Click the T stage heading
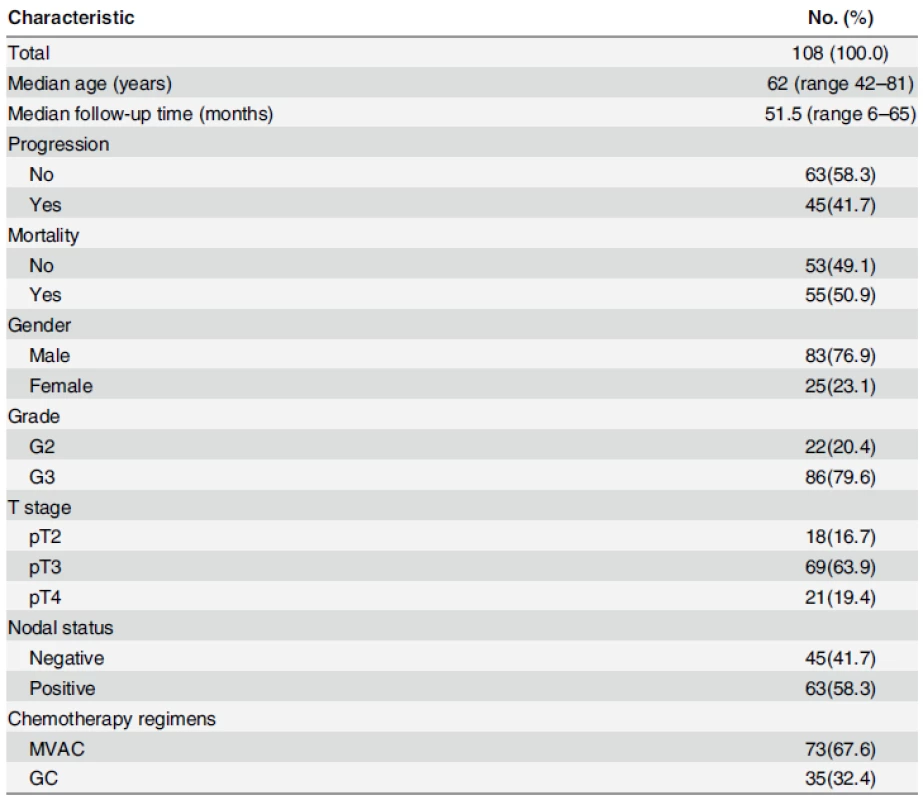 [x=39, y=507]
